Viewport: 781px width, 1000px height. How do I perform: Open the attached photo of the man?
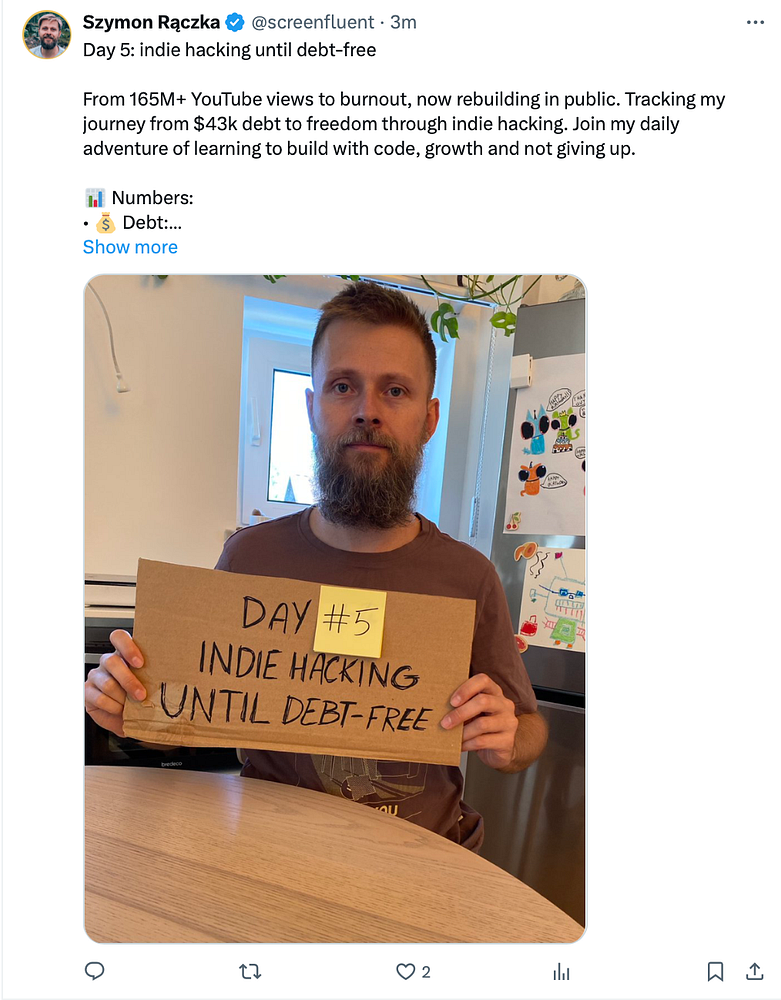click(335, 608)
